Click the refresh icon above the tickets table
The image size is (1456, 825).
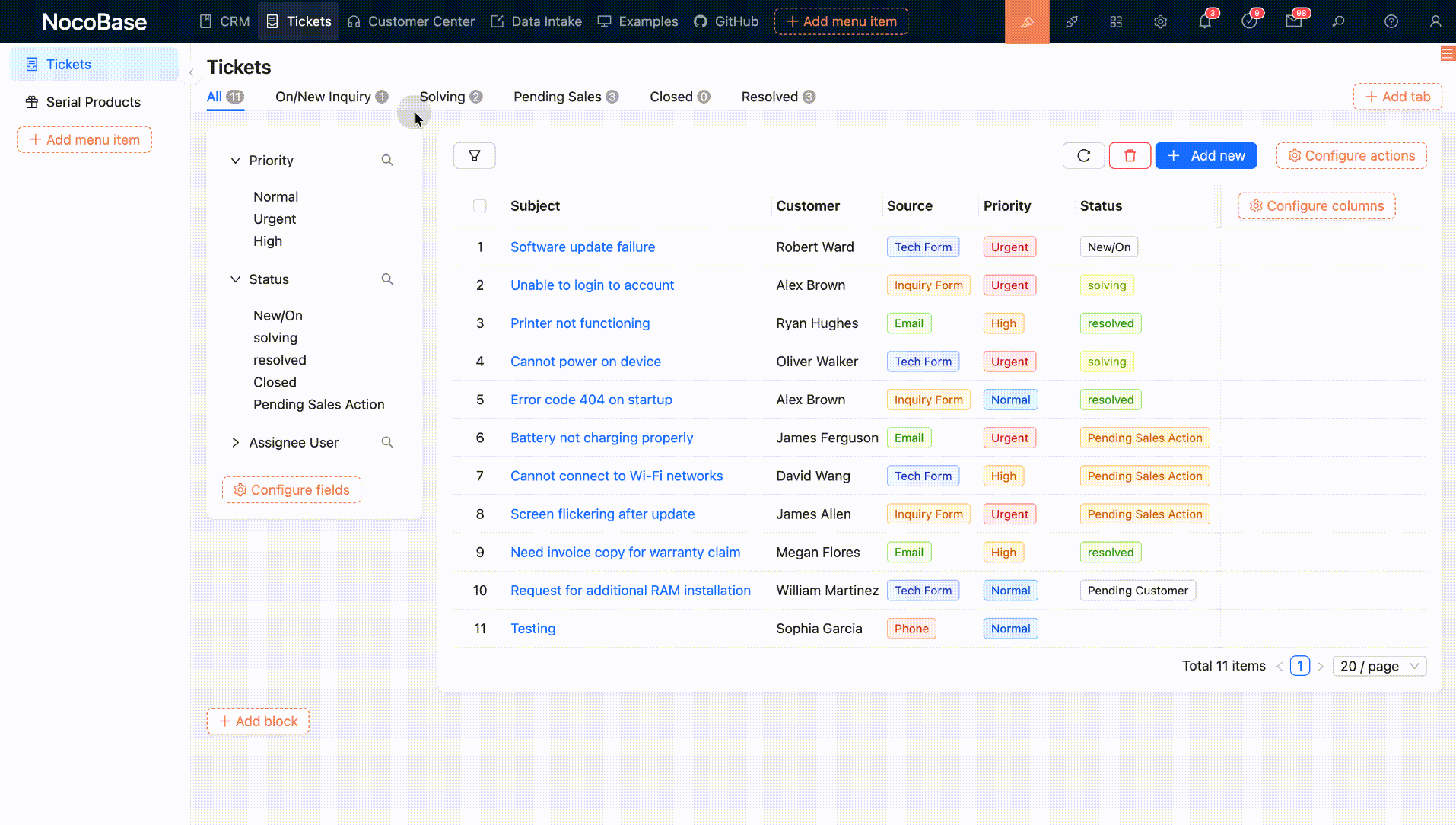pyautogui.click(x=1083, y=155)
